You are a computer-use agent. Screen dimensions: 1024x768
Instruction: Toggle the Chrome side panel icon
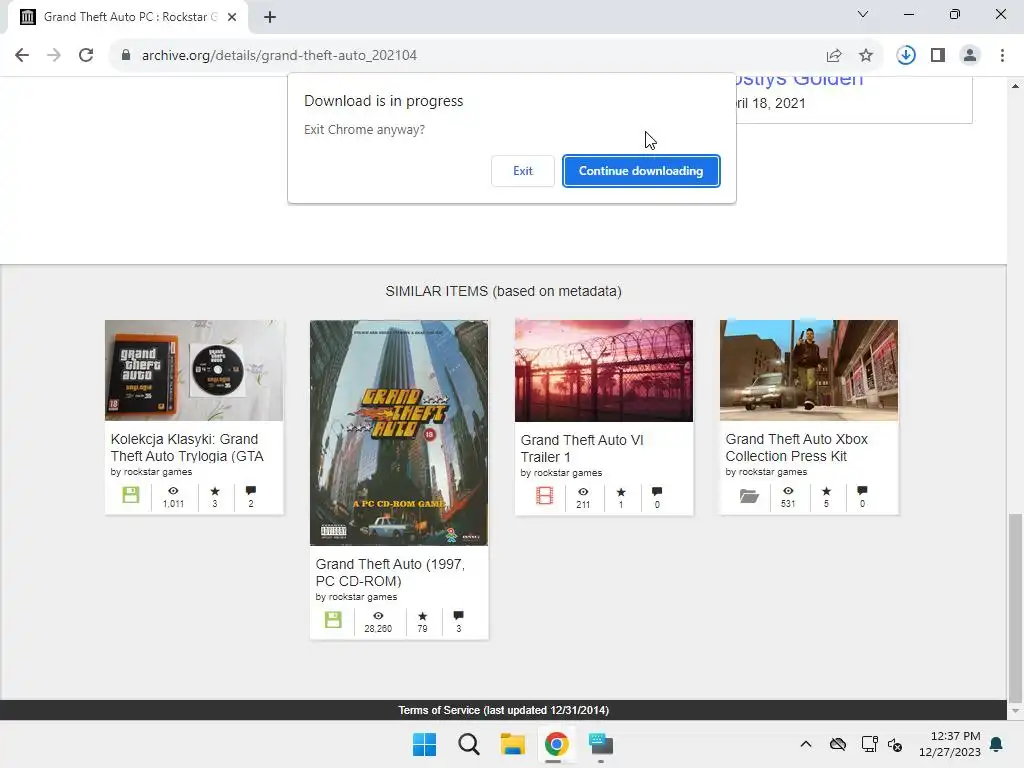click(x=938, y=56)
